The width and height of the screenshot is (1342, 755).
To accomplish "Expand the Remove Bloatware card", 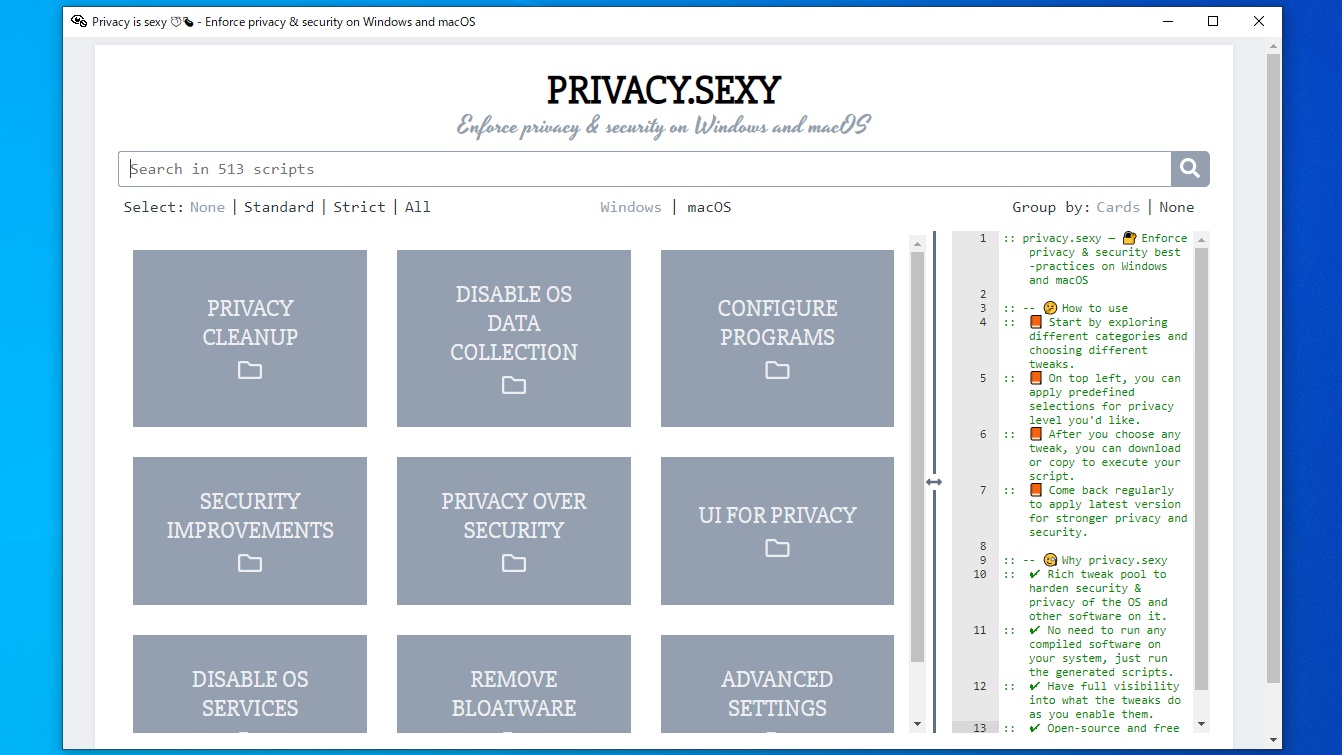I will (x=514, y=684).
